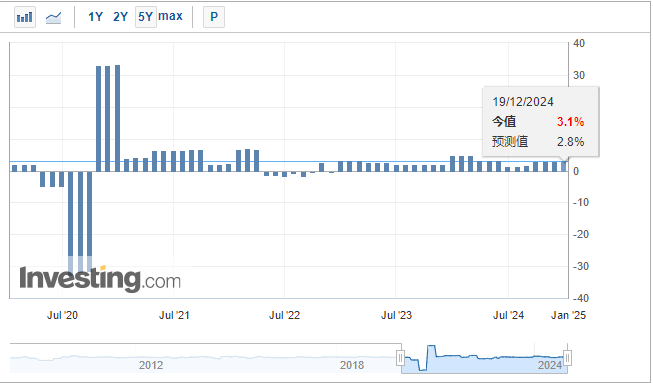This screenshot has width=653, height=383.
Task: Switch to bar chart view icon
Action: tap(25, 17)
